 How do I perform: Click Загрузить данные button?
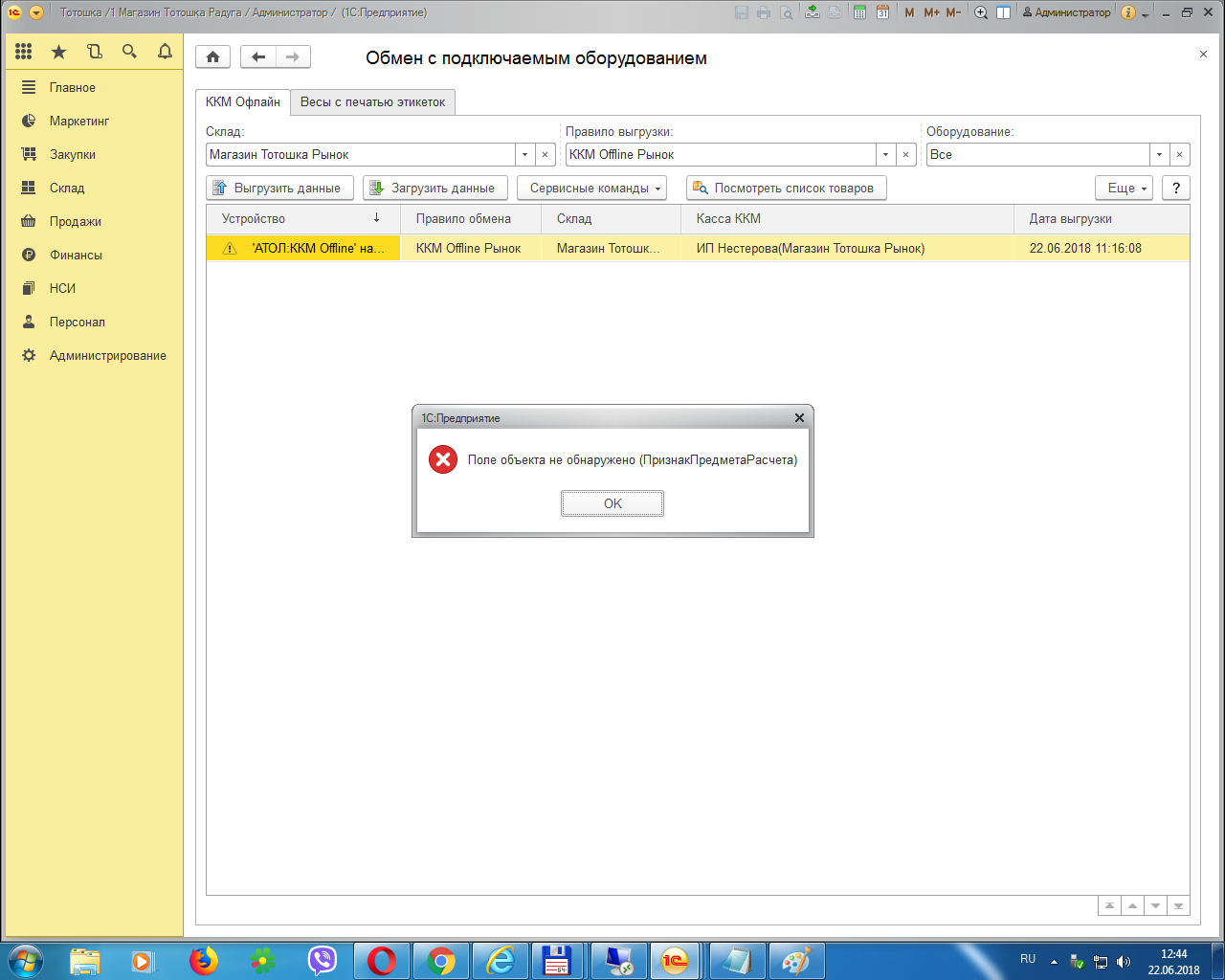[x=435, y=188]
